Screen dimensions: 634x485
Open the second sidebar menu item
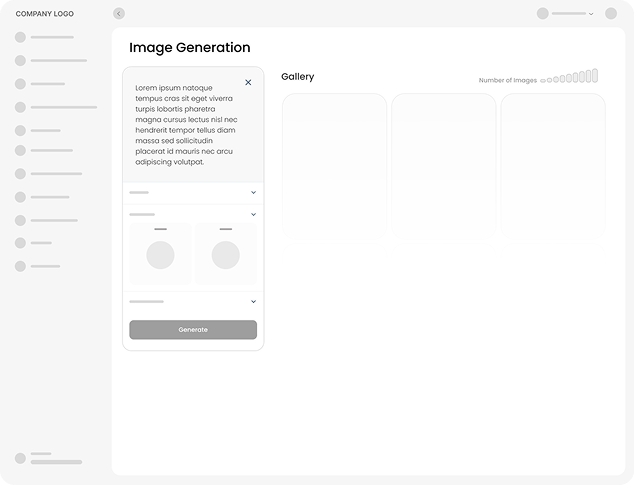coord(57,60)
